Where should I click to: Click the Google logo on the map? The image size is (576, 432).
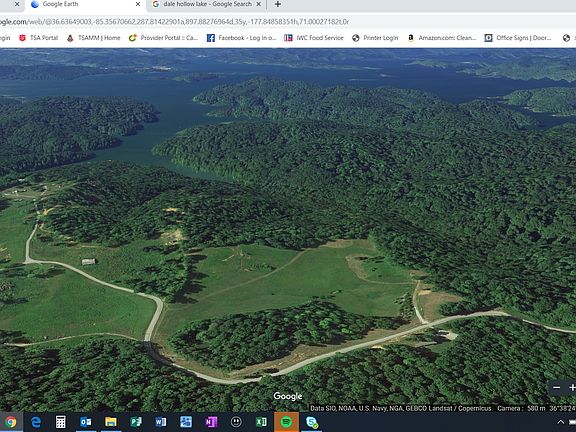point(288,396)
